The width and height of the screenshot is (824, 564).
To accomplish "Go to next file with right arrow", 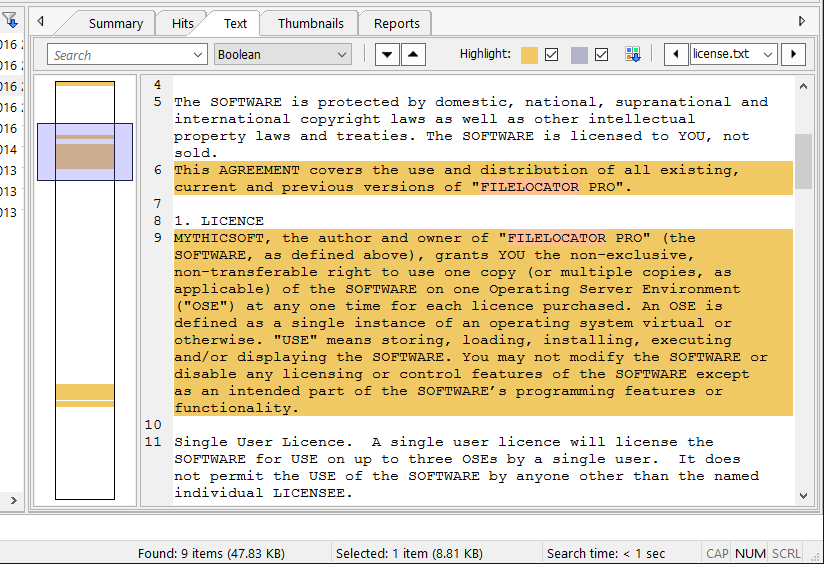I will (x=794, y=54).
